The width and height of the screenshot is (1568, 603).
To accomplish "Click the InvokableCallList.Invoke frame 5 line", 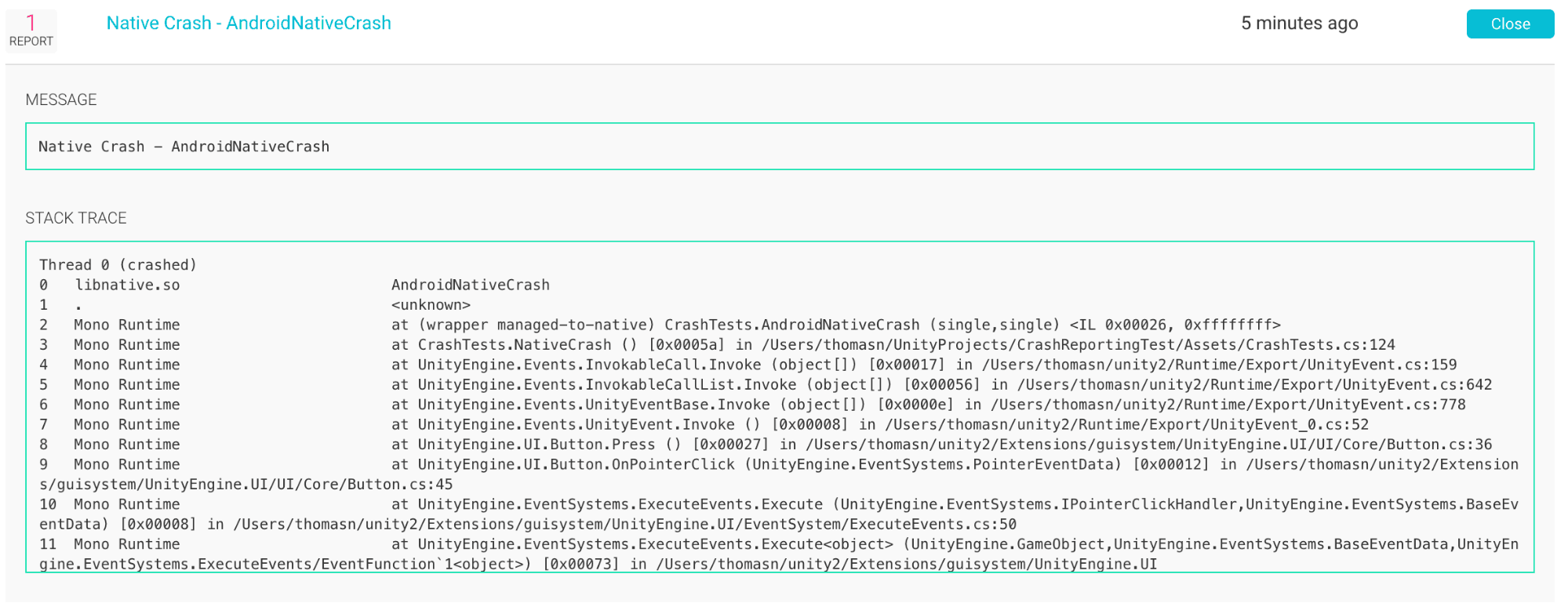I will click(766, 385).
